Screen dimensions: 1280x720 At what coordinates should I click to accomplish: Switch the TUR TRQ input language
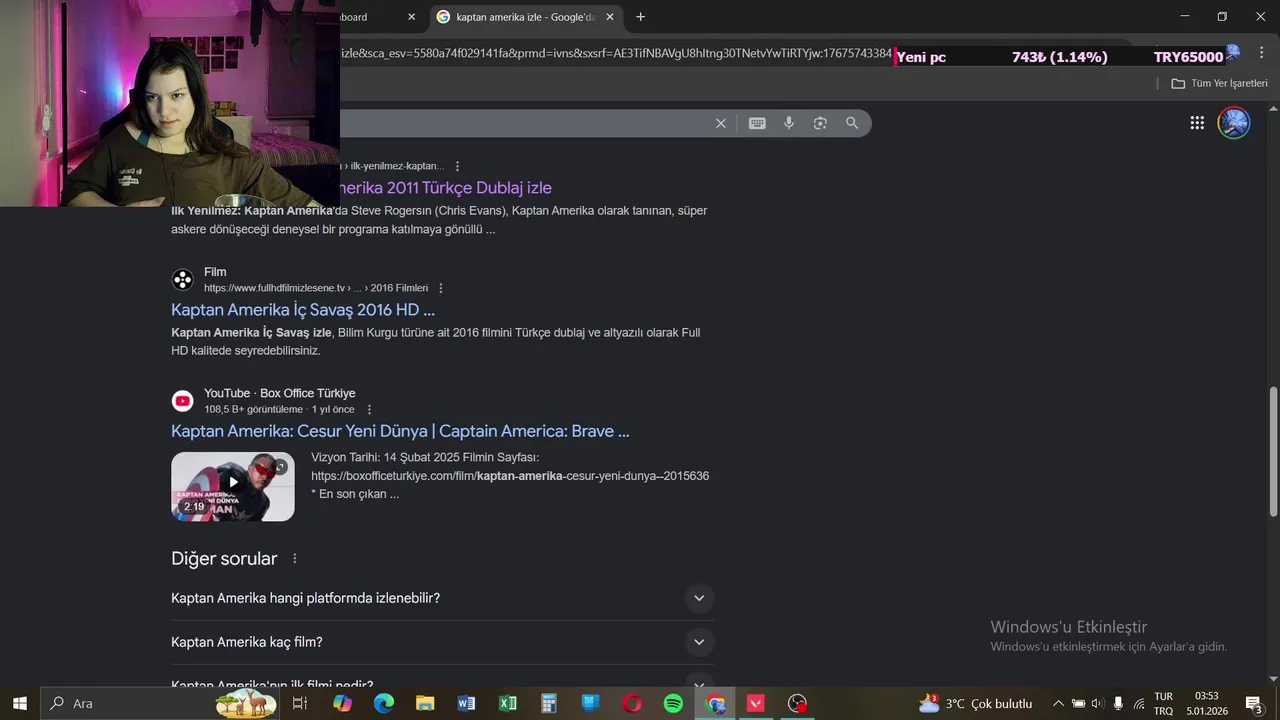pyautogui.click(x=1164, y=703)
